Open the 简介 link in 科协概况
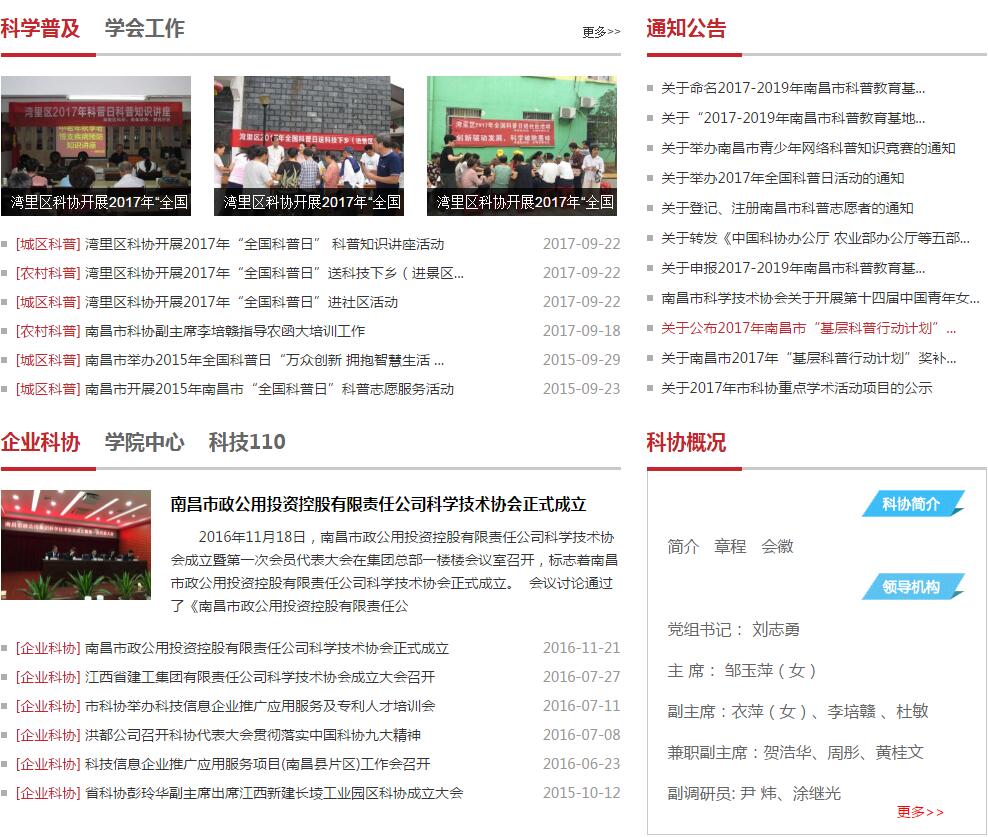The height and width of the screenshot is (837, 988). click(683, 546)
